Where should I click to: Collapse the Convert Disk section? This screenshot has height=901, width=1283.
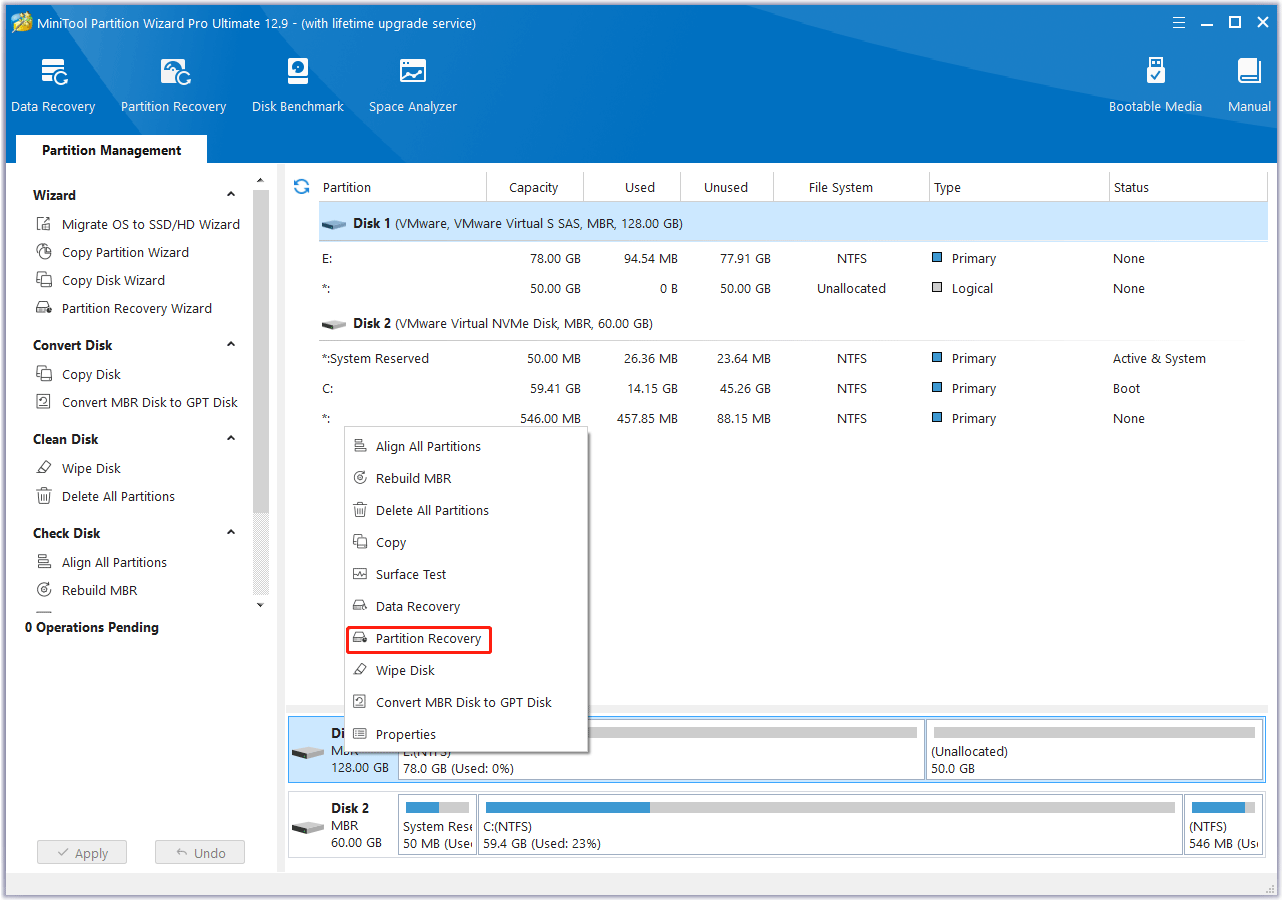(231, 344)
